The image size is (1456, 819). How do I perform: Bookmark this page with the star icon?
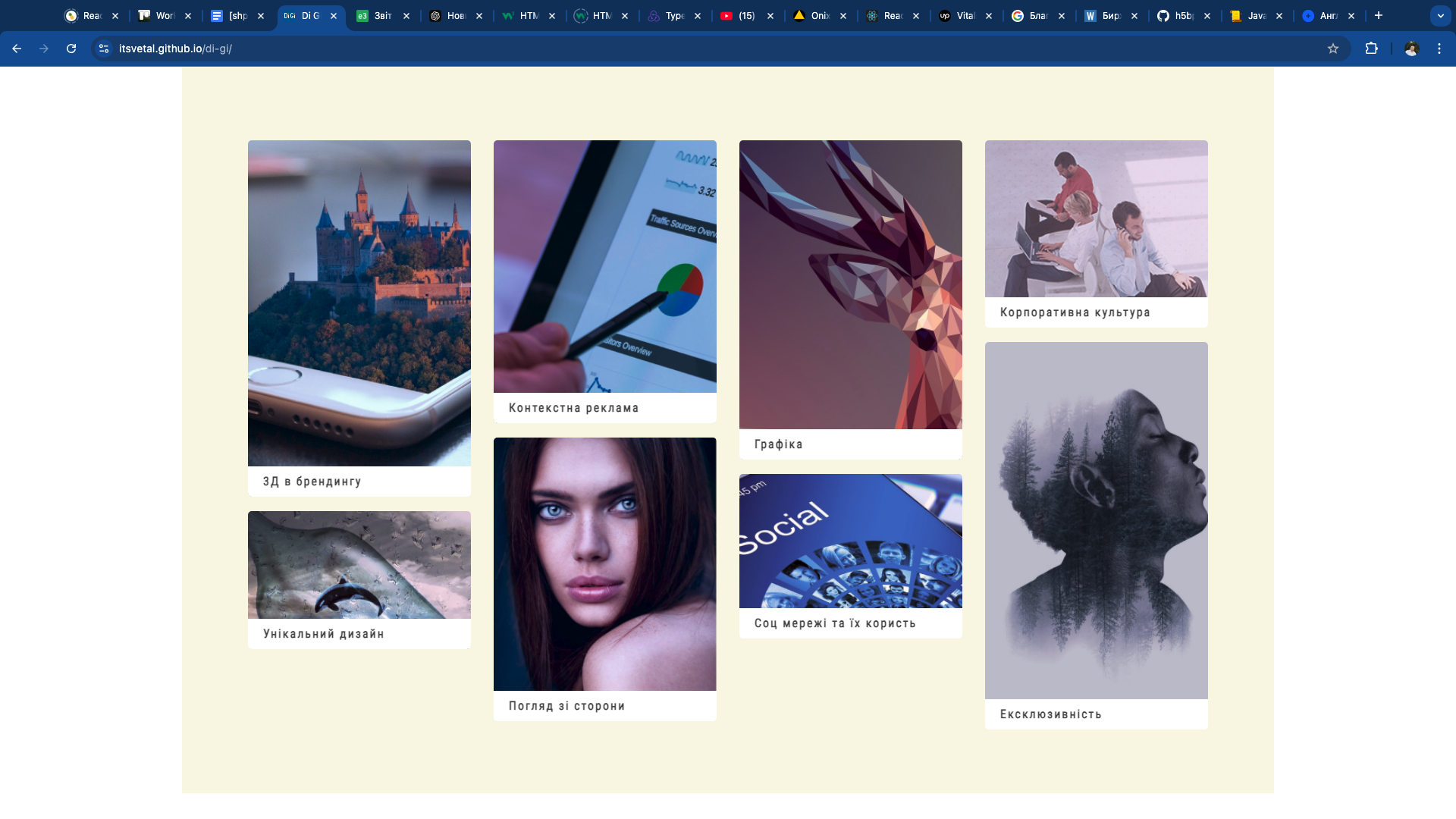(1333, 49)
